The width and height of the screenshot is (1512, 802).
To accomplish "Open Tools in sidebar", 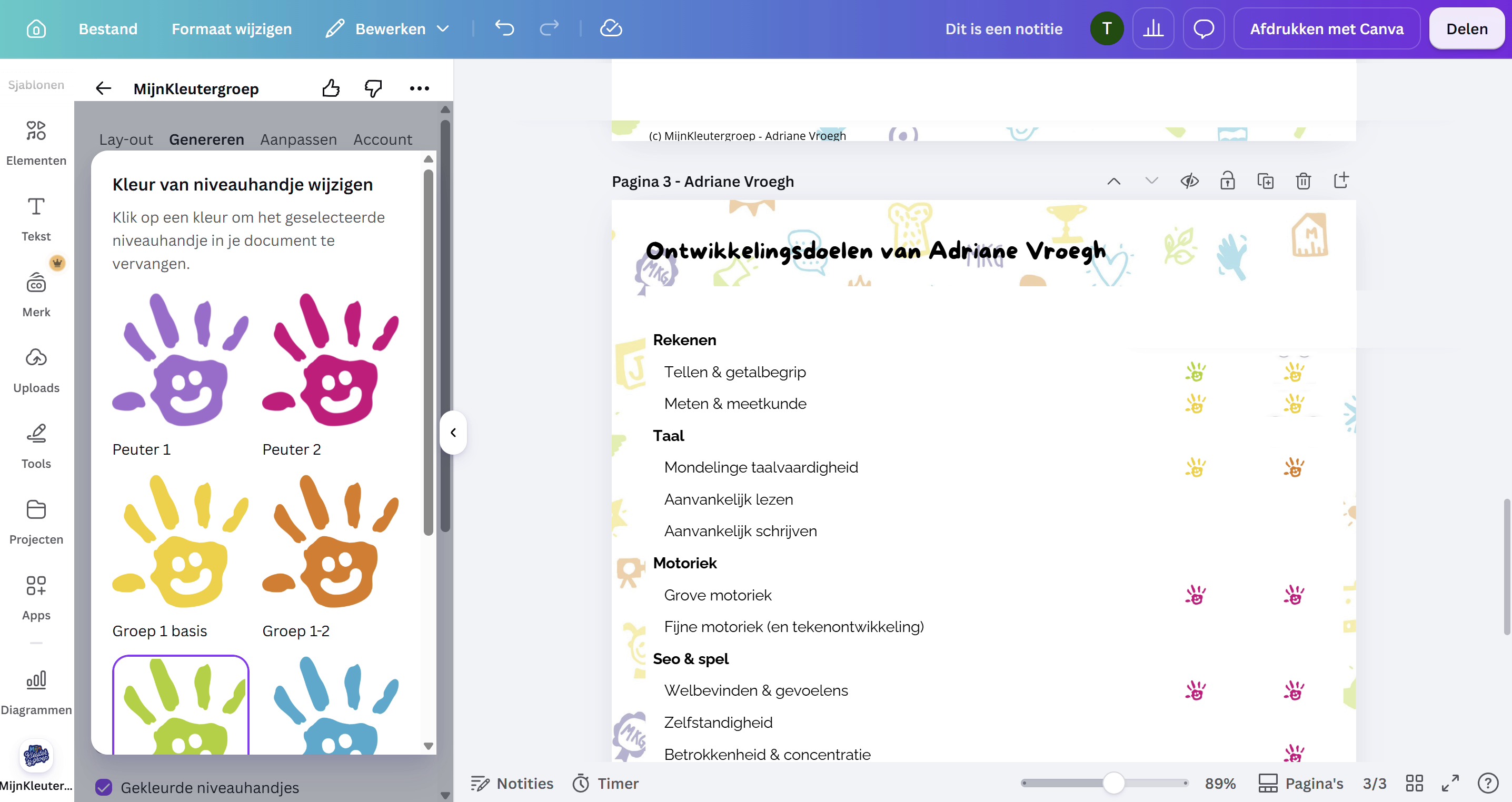I will tap(36, 446).
